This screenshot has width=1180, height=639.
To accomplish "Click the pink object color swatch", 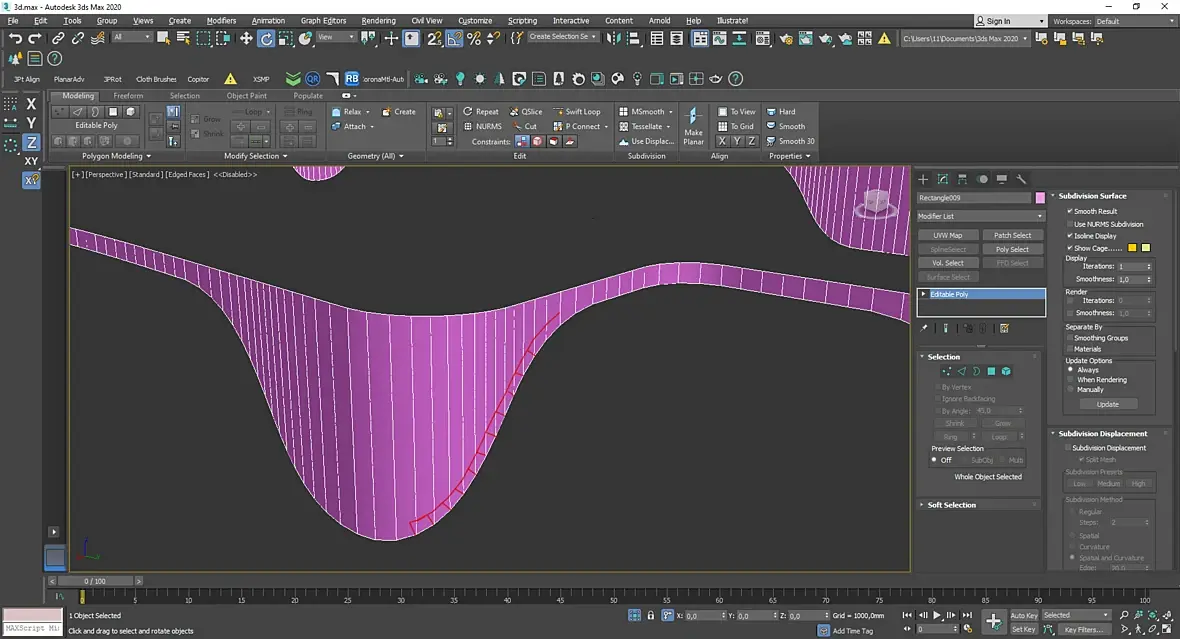I will 1040,198.
